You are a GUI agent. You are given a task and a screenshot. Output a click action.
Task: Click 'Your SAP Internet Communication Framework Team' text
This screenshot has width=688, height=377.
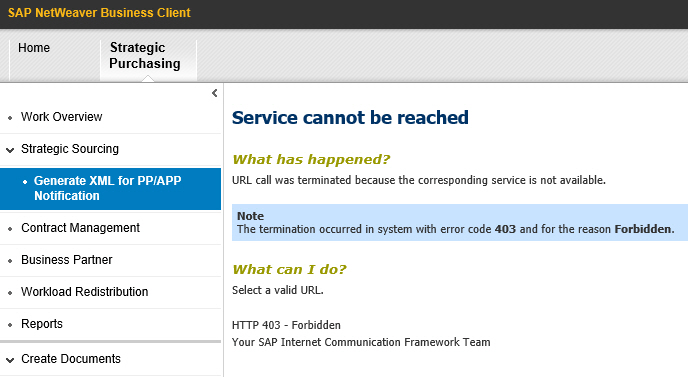click(x=361, y=342)
